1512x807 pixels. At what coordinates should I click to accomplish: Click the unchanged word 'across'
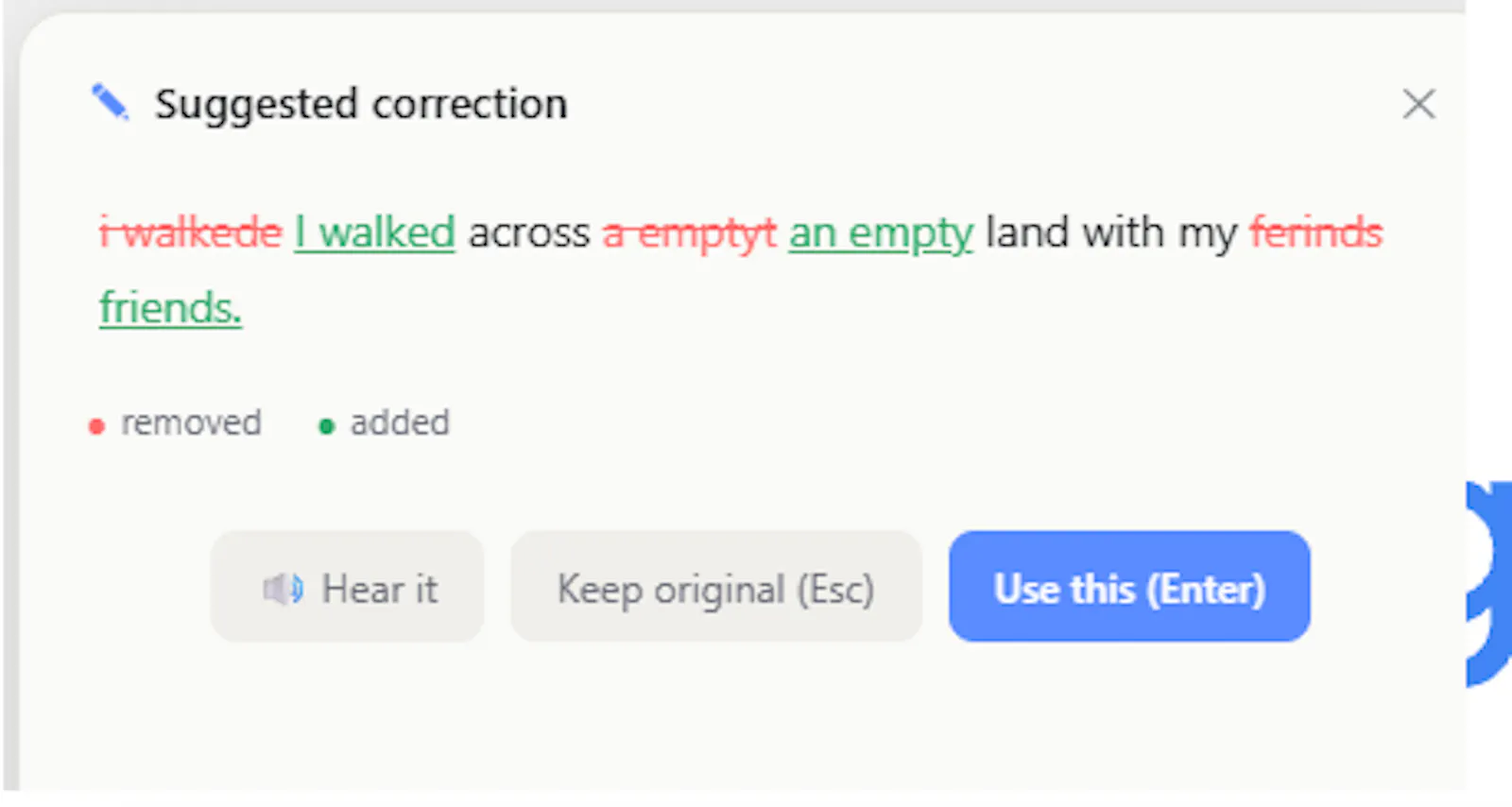coord(529,232)
